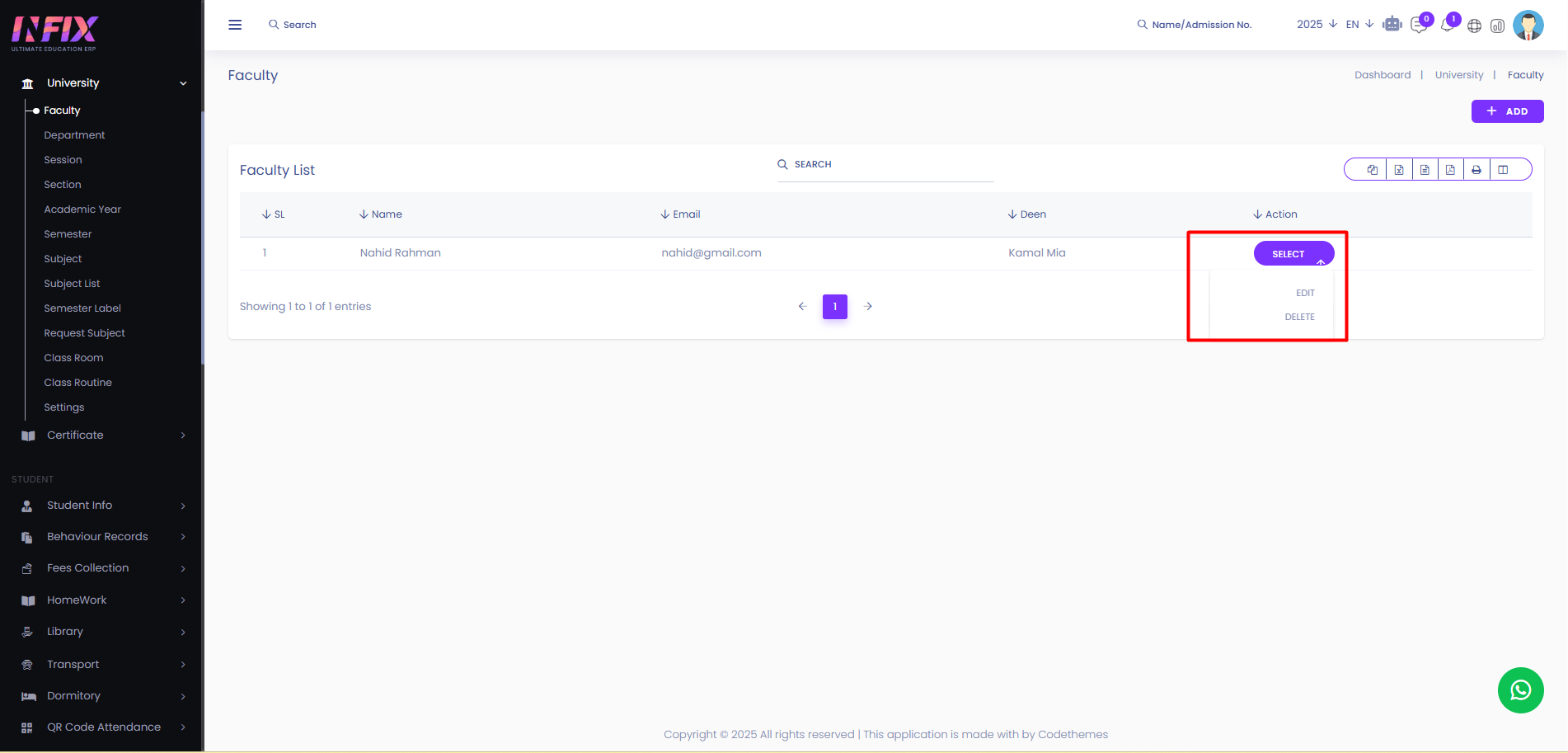The image size is (1568, 753).
Task: Click the next page arrow
Action: 868,307
